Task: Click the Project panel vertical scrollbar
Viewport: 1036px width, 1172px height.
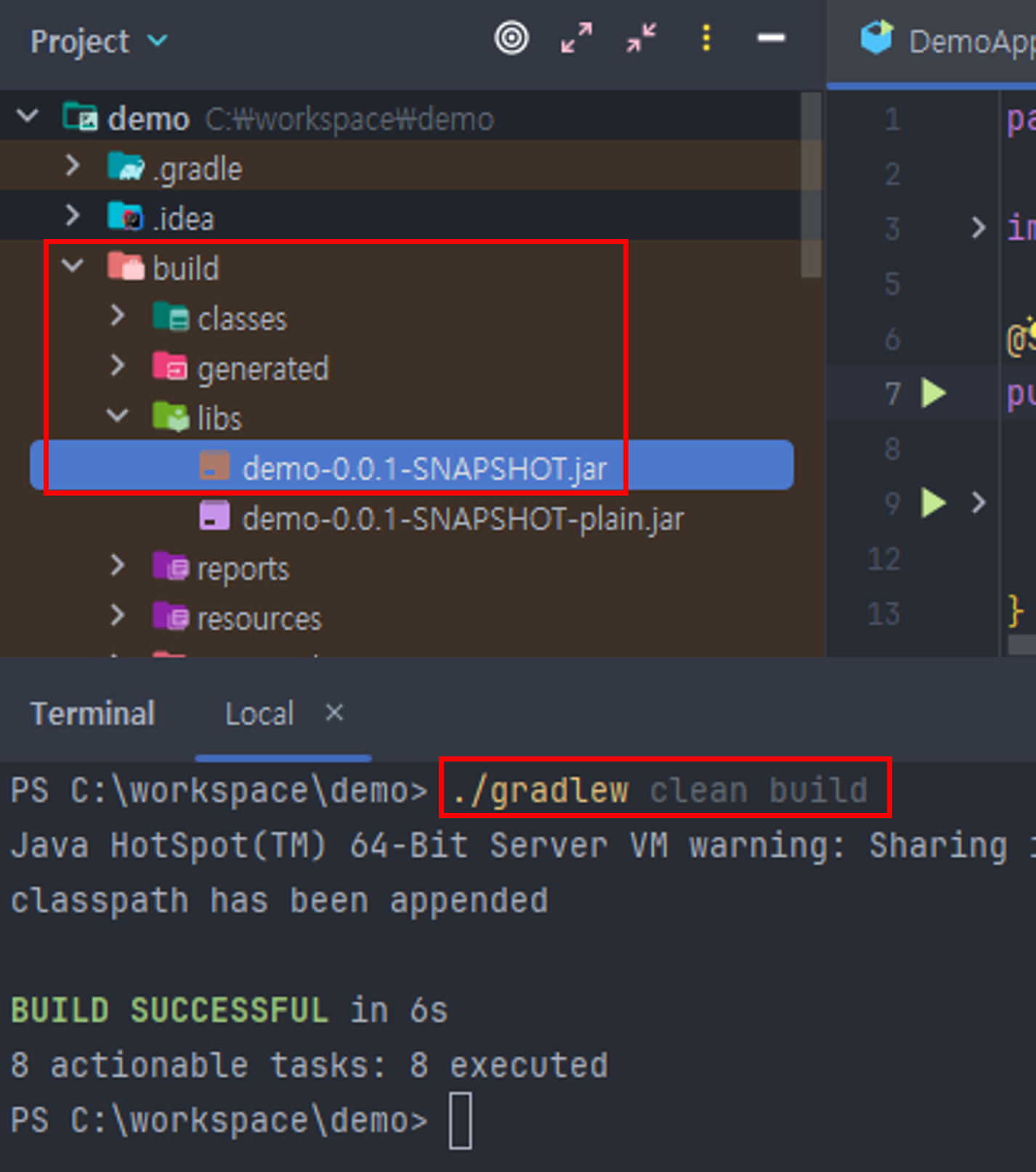Action: point(811,185)
